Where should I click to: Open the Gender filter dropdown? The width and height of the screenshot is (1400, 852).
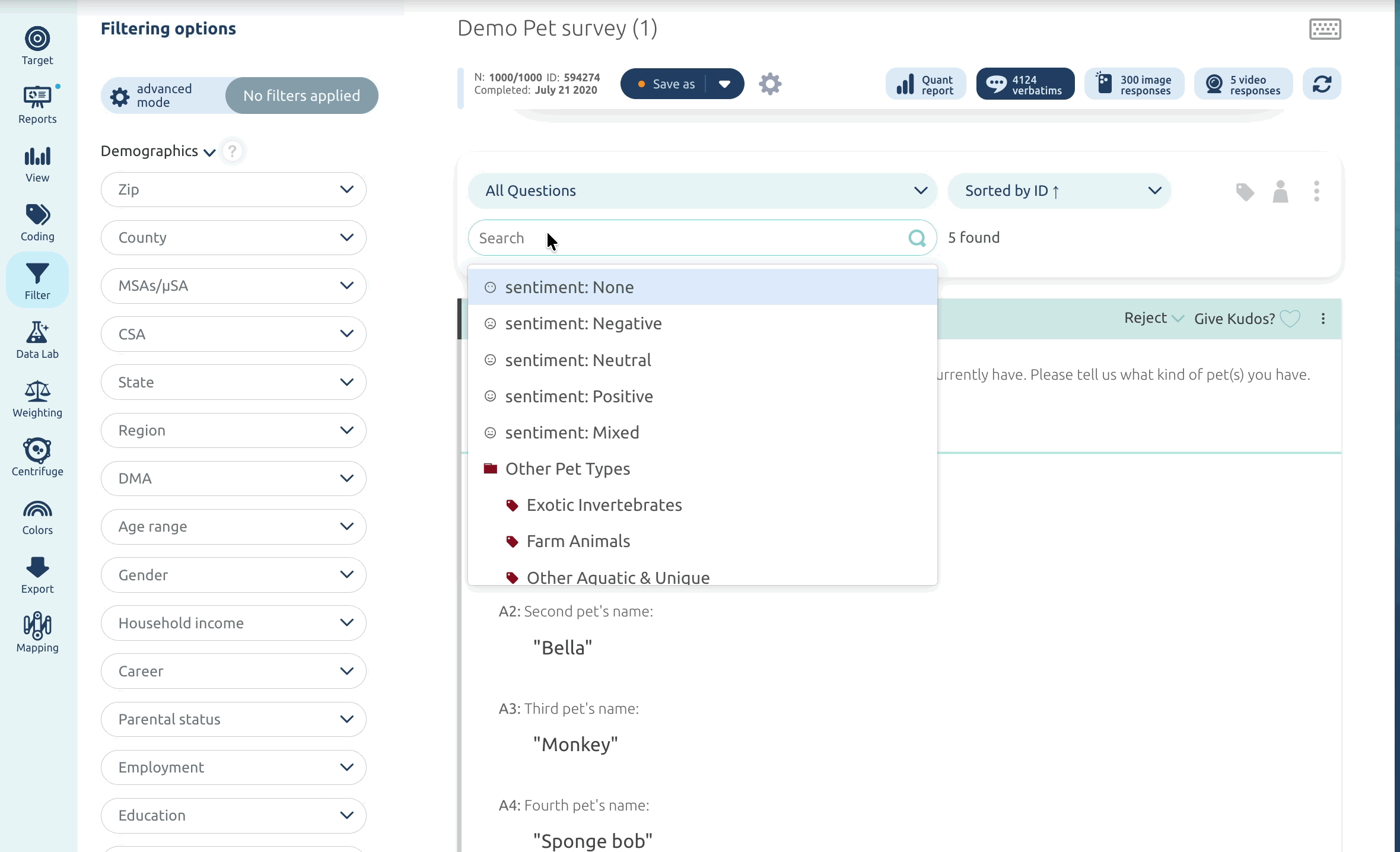coord(233,575)
